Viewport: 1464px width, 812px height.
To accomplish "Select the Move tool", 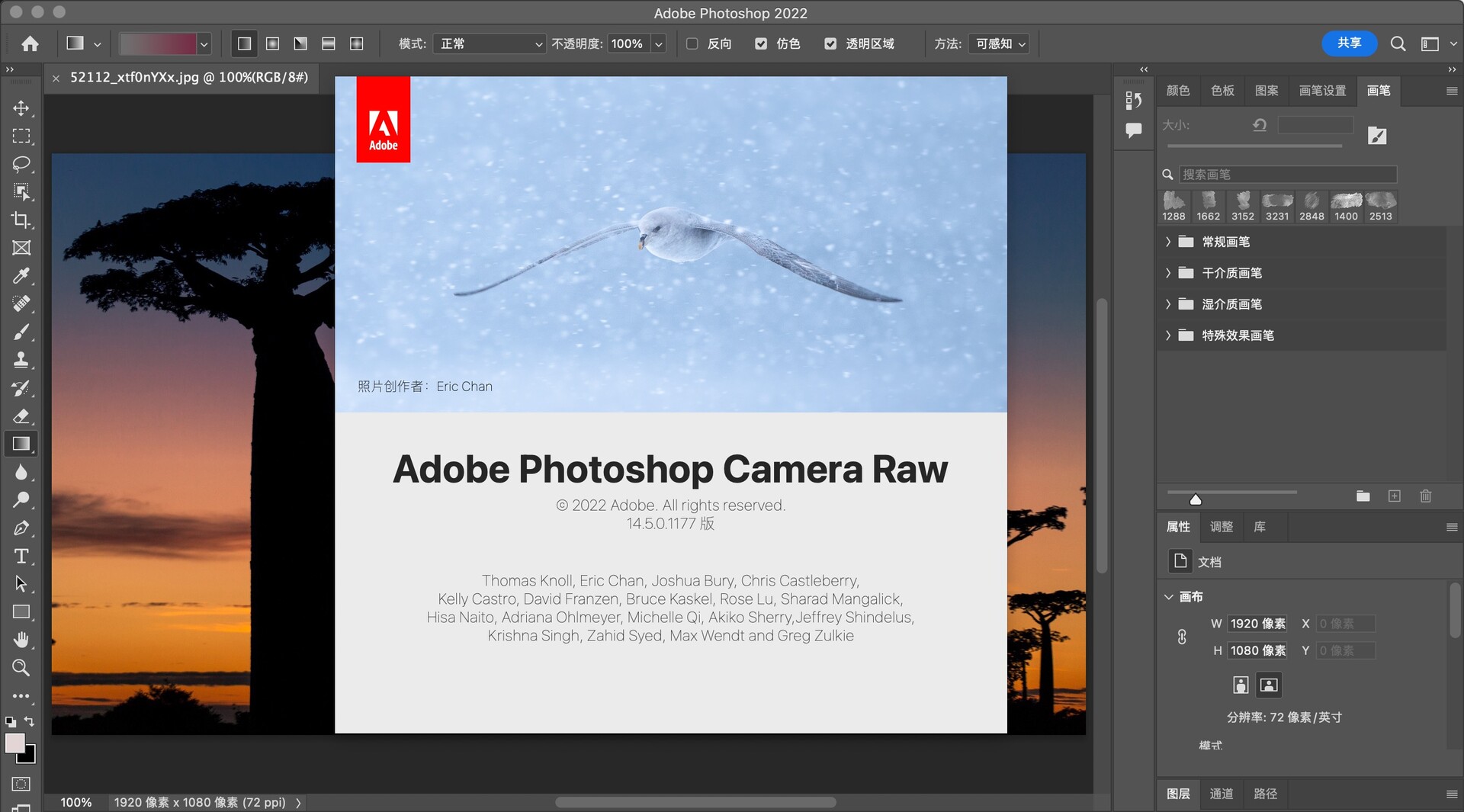I will 21,108.
